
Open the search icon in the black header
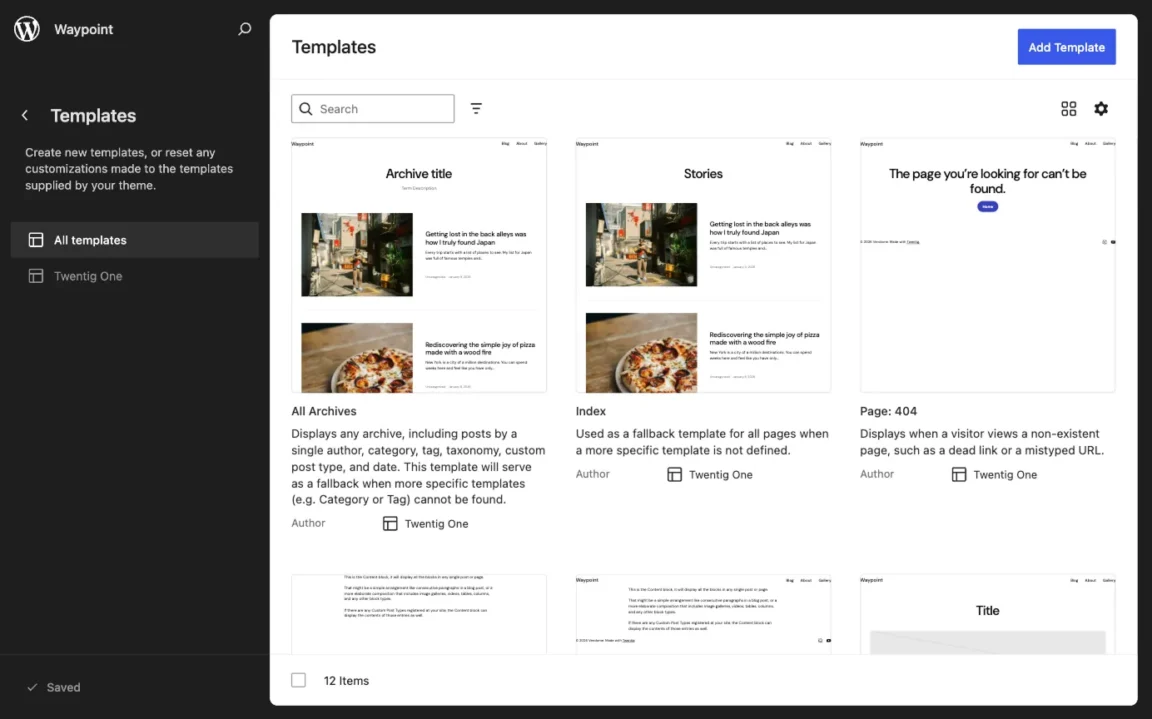point(244,29)
